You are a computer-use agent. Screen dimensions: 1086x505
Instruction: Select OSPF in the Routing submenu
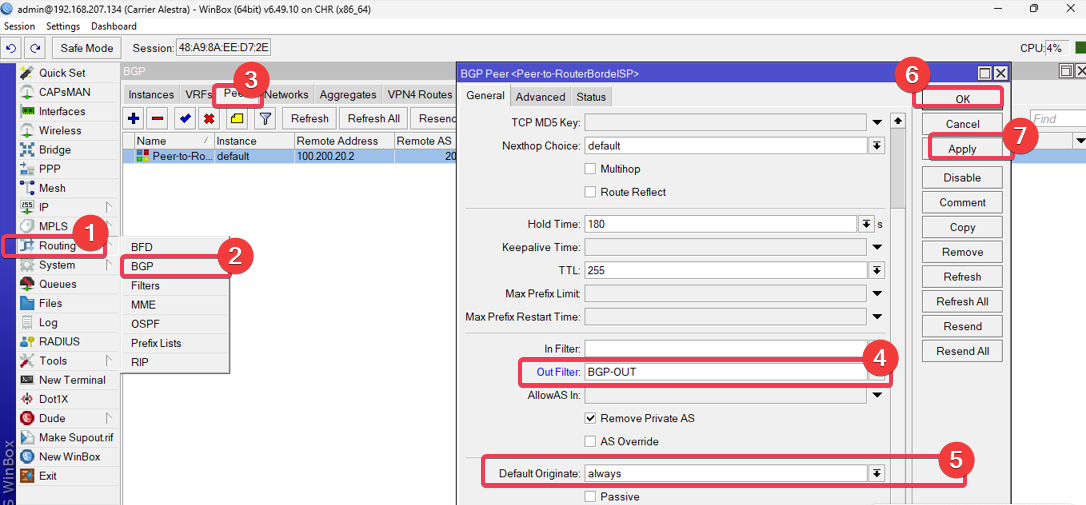click(x=145, y=324)
